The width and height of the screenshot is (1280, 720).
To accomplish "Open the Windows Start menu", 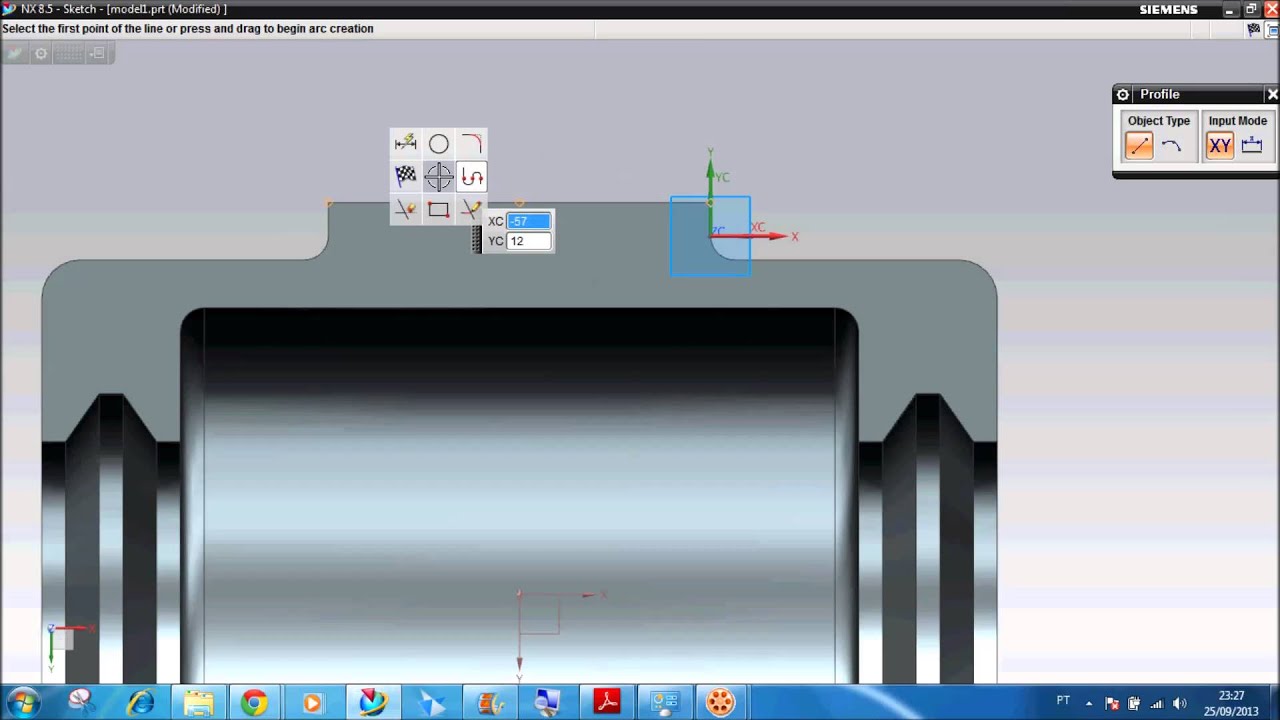I will [24, 702].
